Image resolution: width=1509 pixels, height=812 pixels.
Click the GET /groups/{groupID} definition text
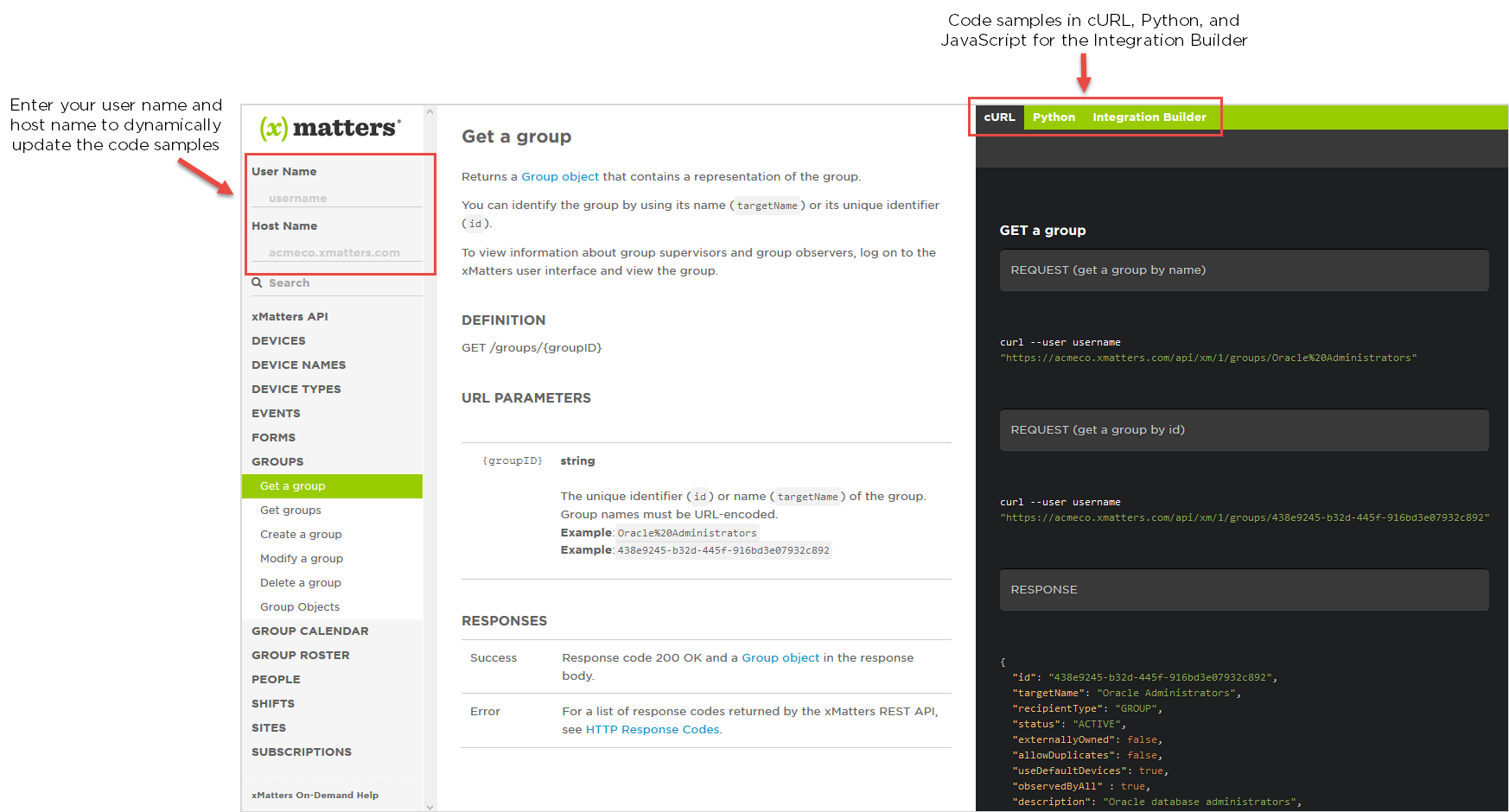532,348
